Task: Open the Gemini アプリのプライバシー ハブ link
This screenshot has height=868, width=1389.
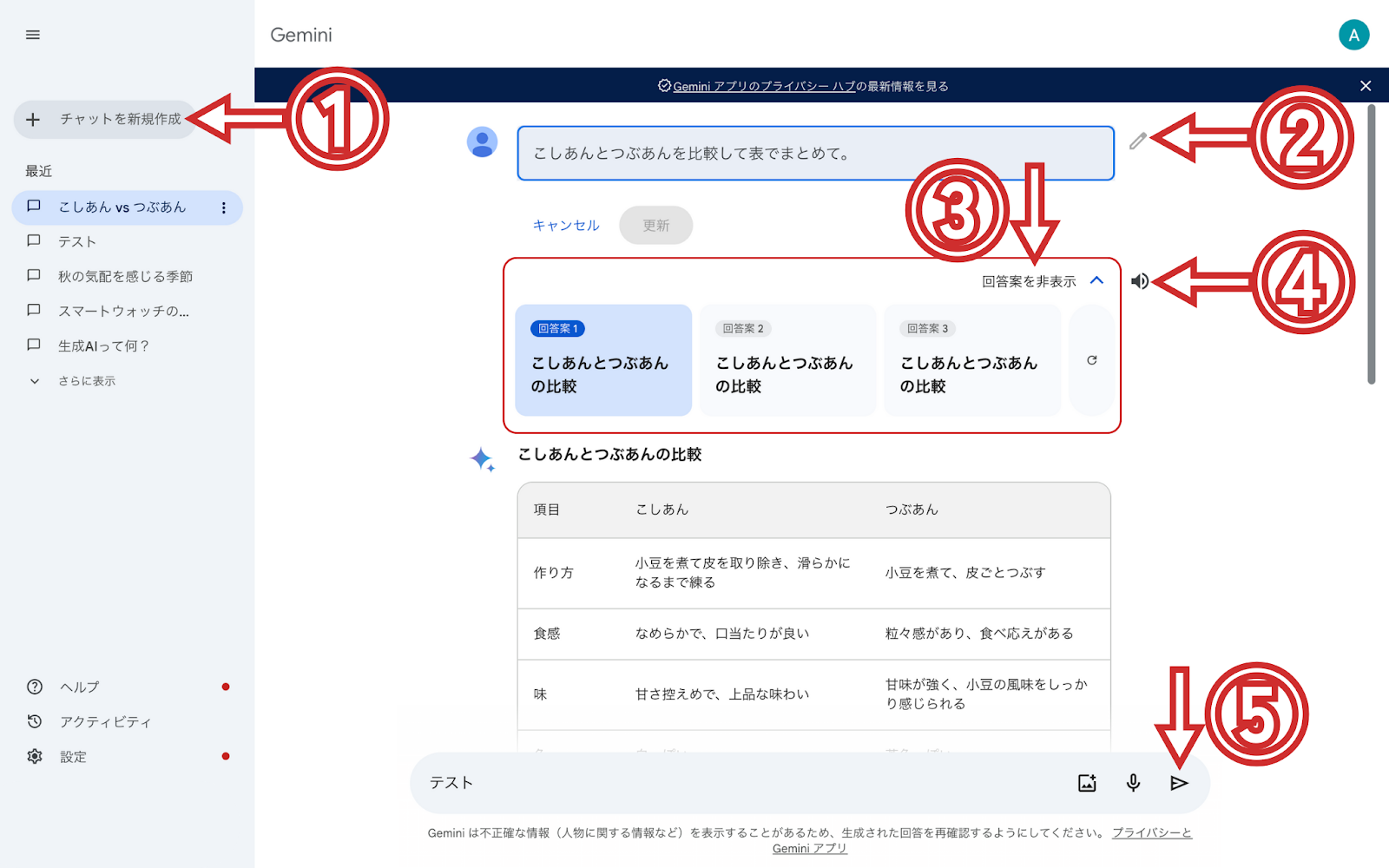Action: (x=764, y=86)
